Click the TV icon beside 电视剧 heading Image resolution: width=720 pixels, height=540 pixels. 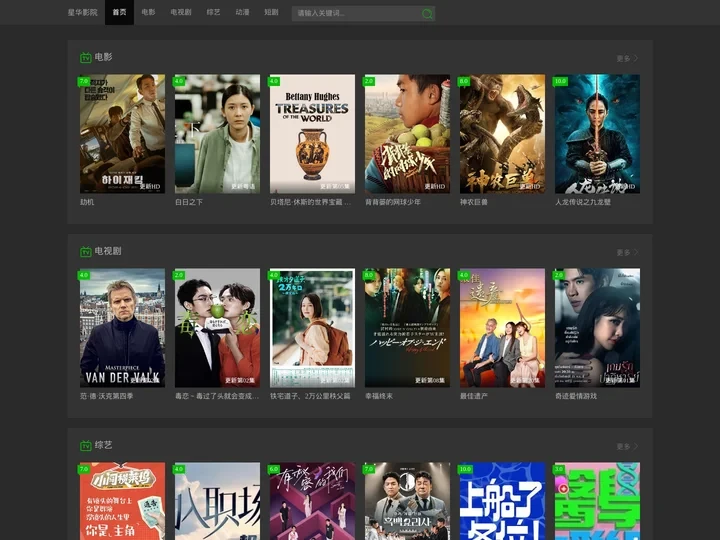point(86,252)
